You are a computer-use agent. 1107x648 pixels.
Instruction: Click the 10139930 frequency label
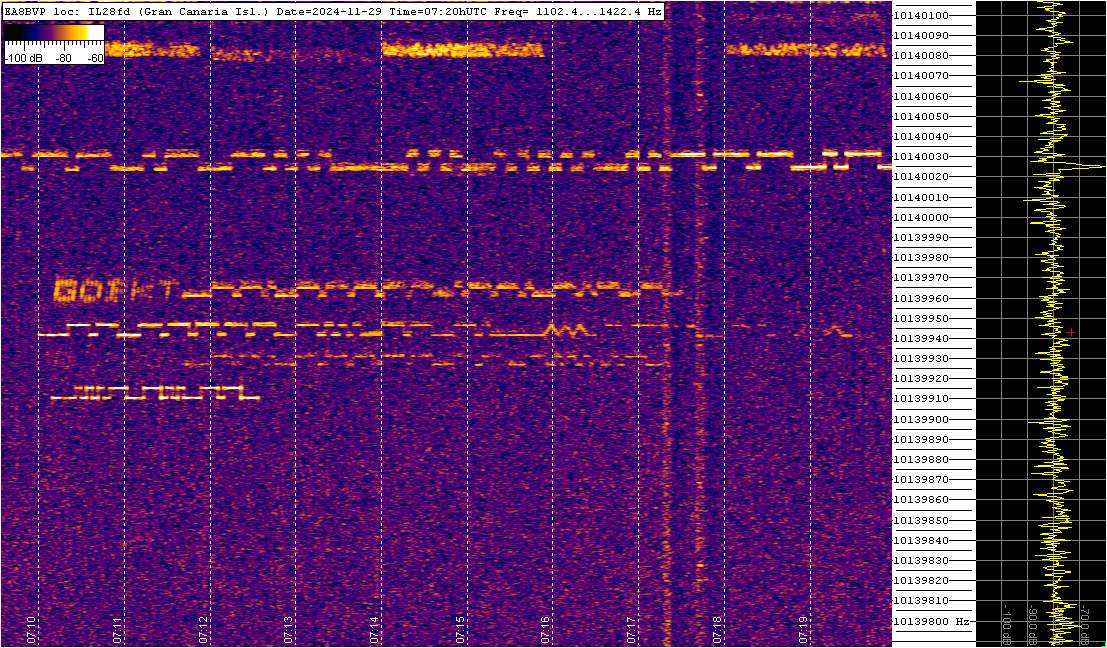[920, 359]
